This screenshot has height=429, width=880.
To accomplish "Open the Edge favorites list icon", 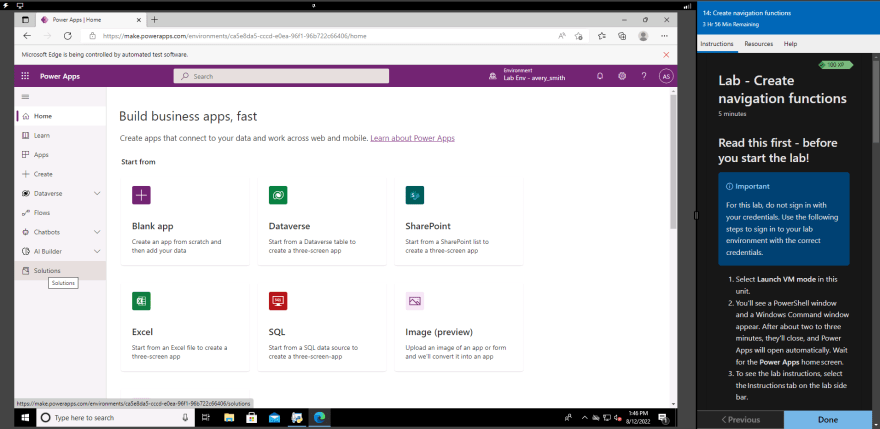I will (x=602, y=35).
